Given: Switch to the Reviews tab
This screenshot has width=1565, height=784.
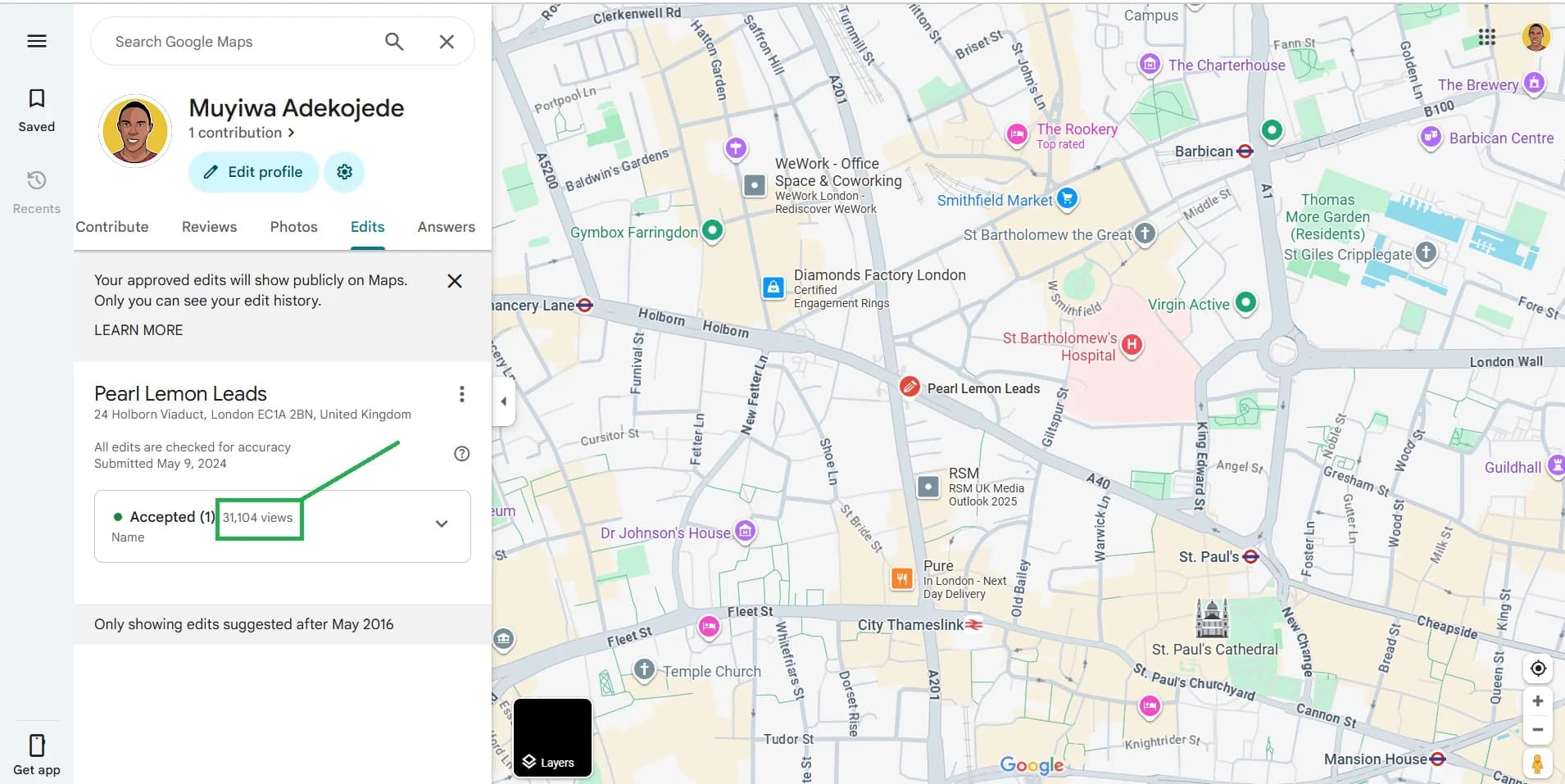Looking at the screenshot, I should (209, 227).
